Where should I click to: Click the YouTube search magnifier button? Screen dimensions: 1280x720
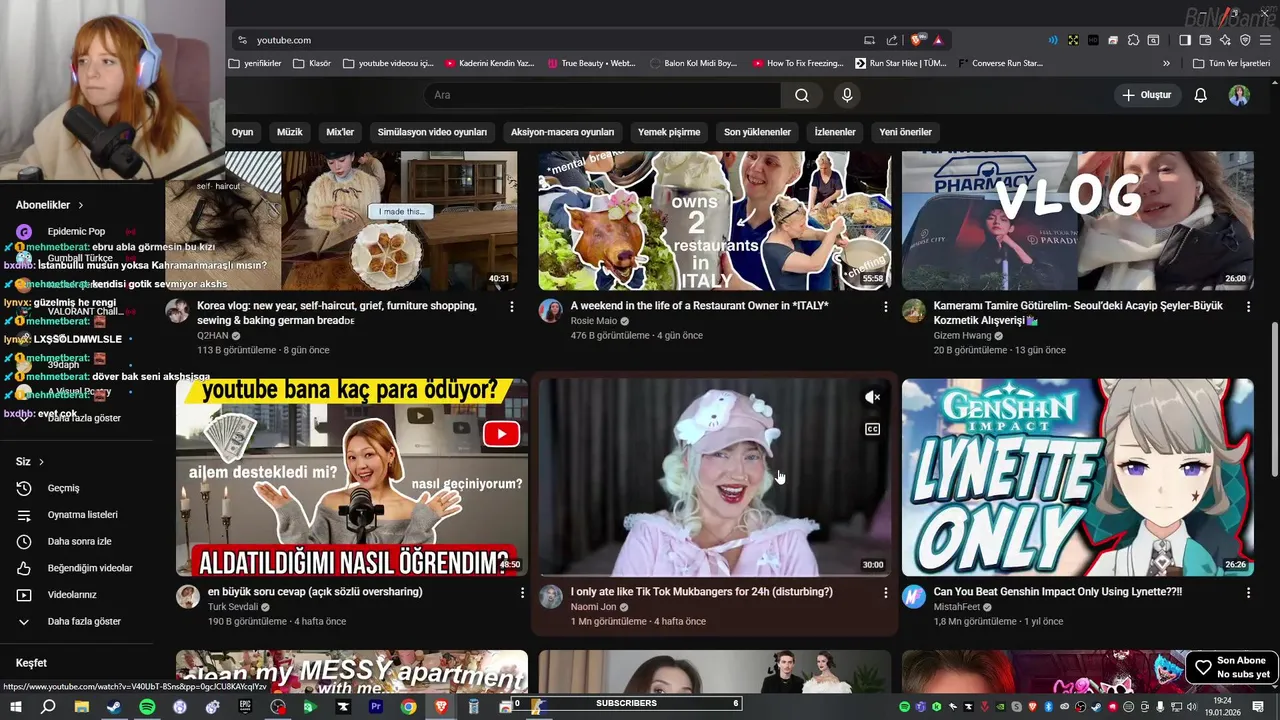[802, 95]
